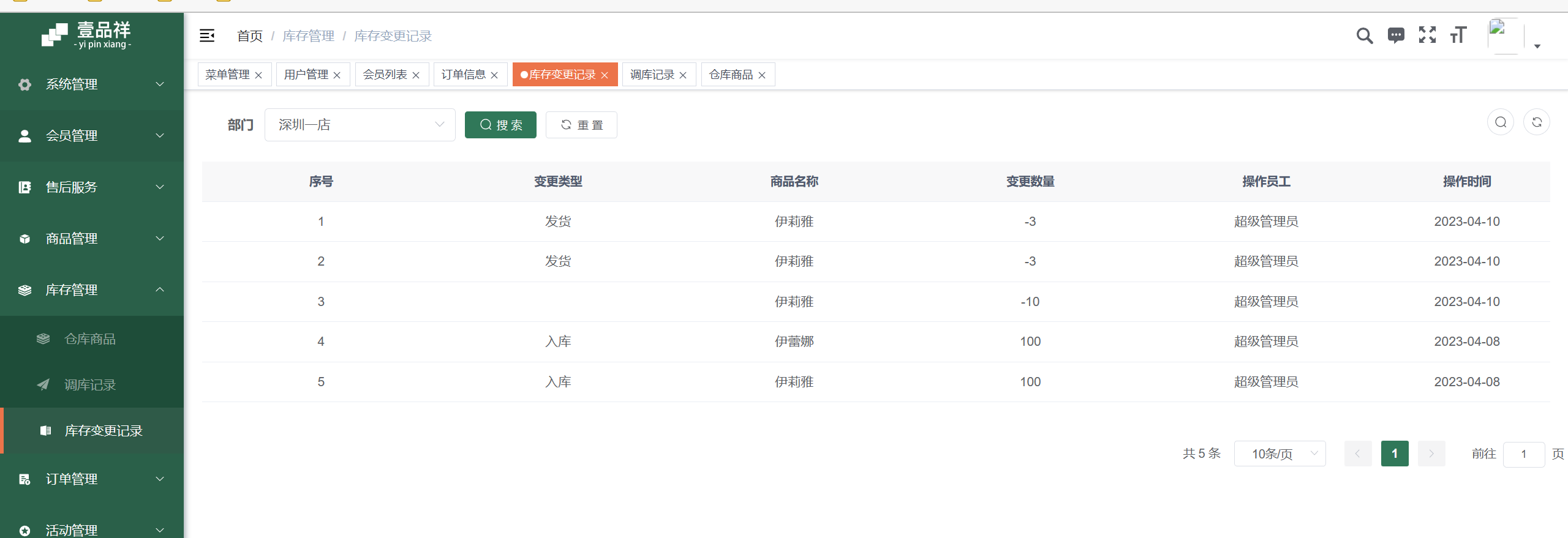Open the font size icon
Viewport: 1568px width, 538px height.
coord(1458,35)
